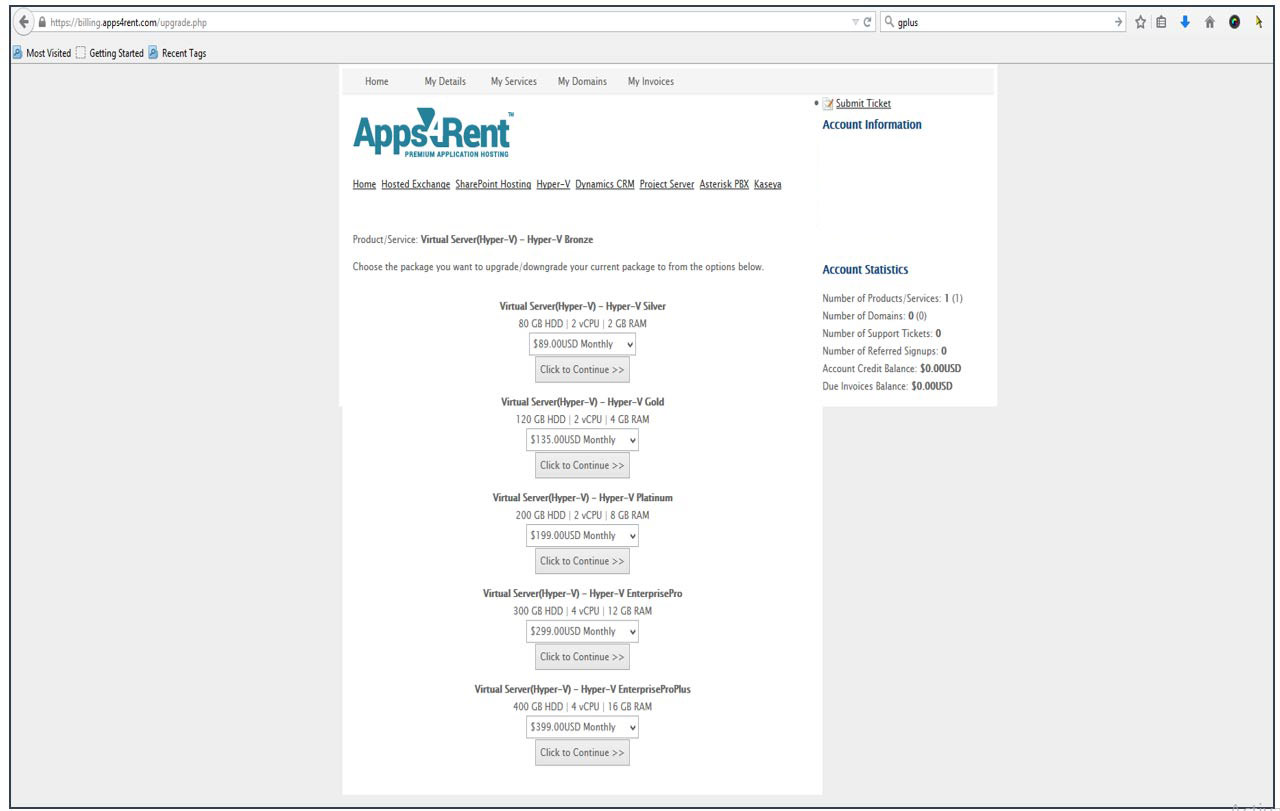
Task: Open the Platinum $199.00USD Monthly dropdown
Action: click(x=582, y=536)
